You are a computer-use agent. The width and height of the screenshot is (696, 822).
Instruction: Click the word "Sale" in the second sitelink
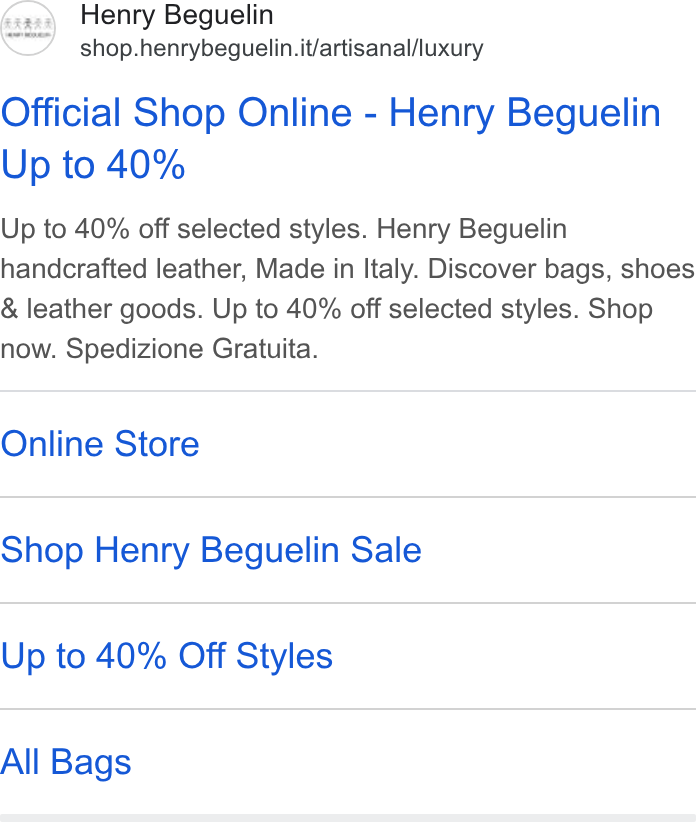click(x=386, y=550)
